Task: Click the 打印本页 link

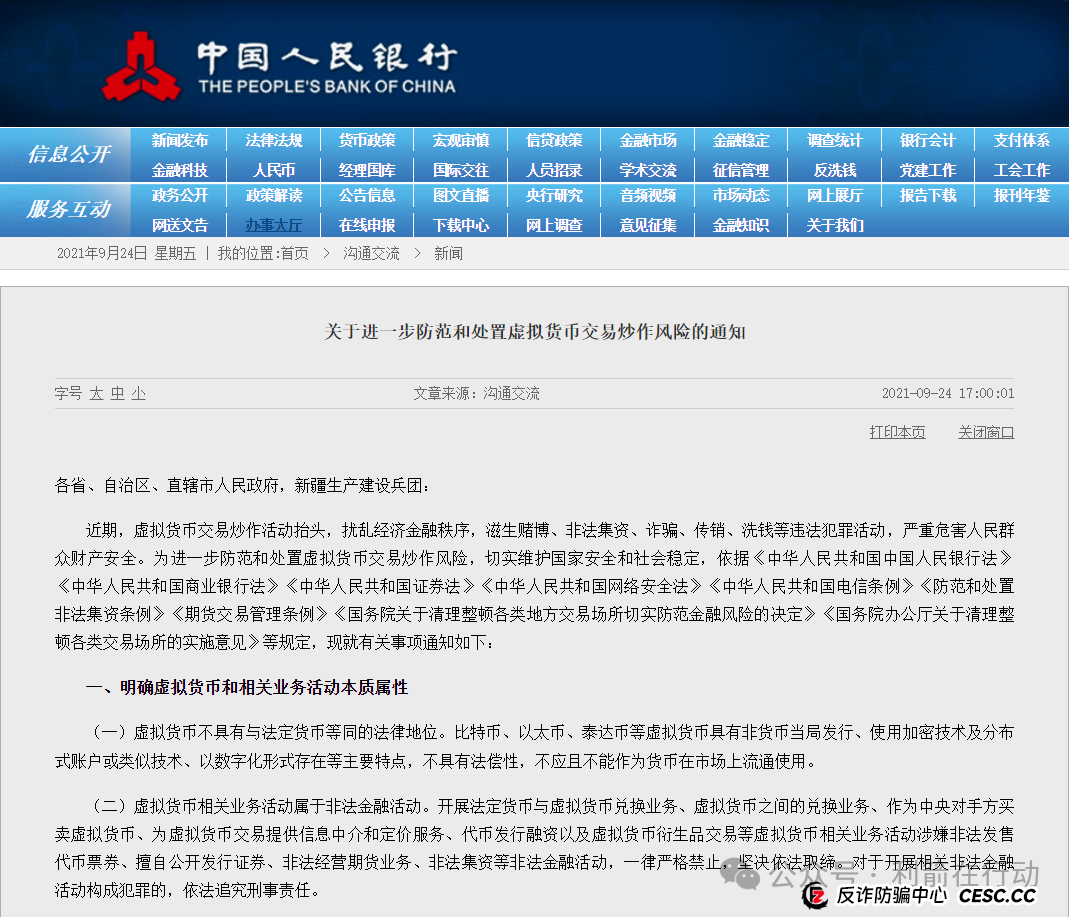Action: pyautogui.click(x=897, y=432)
